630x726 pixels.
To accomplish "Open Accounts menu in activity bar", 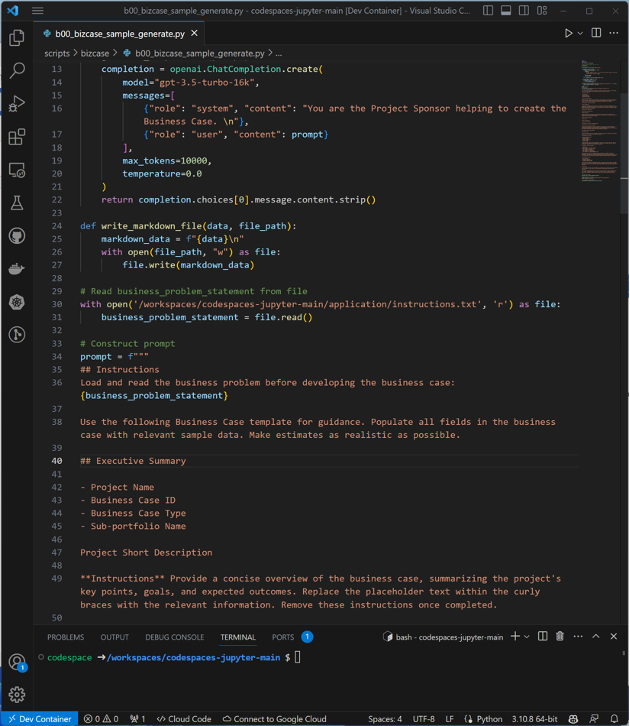I will coord(17,662).
